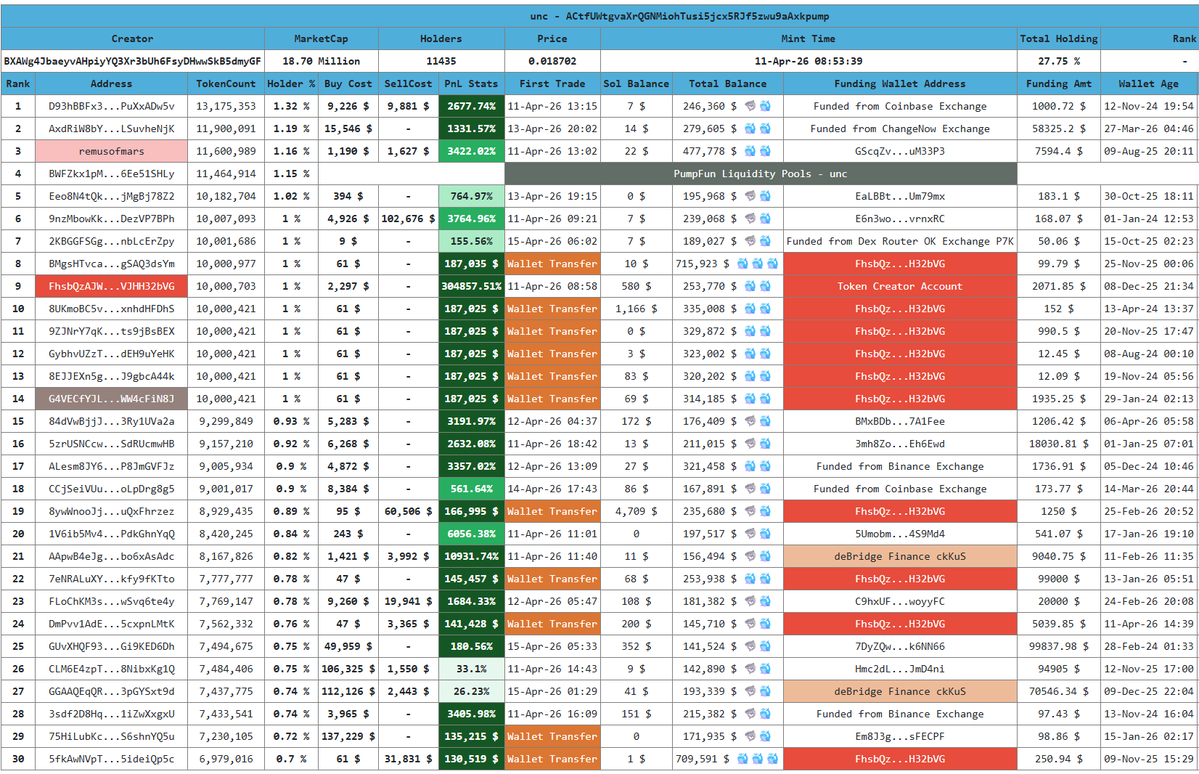Click the Funding Wallet Address column header
The image size is (1199, 774).
tap(900, 84)
